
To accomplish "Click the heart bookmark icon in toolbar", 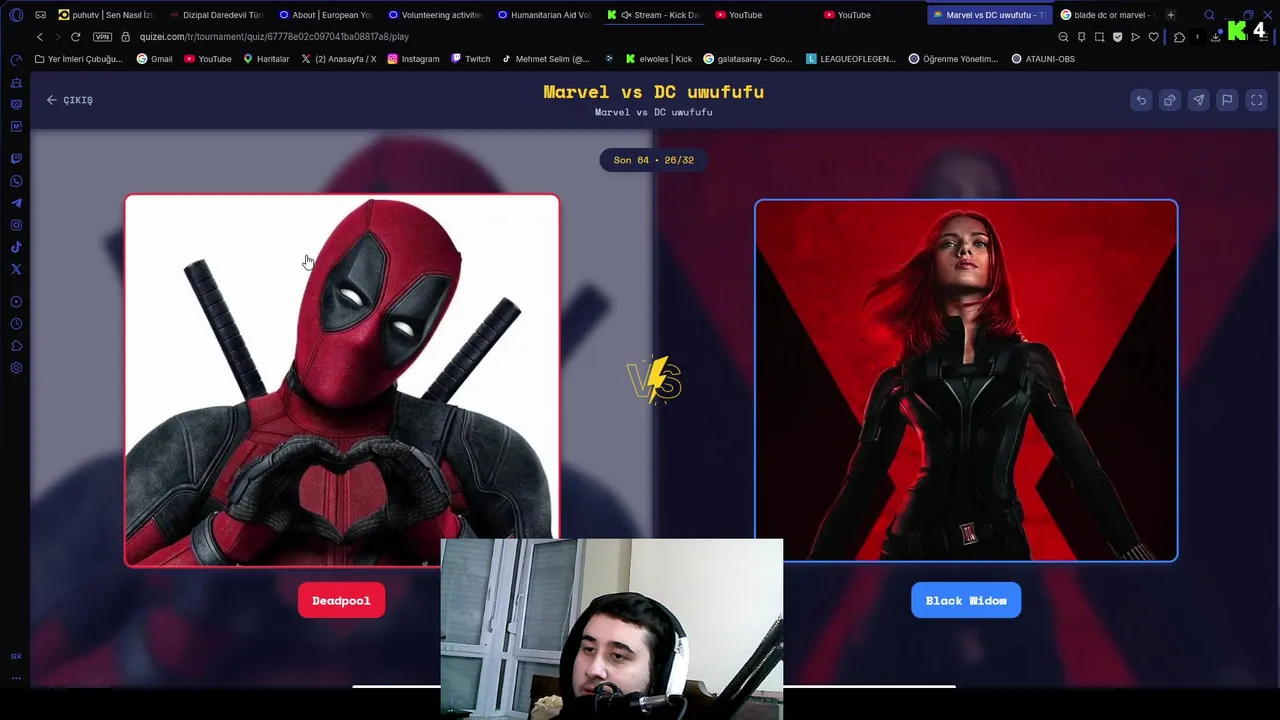I will pos(1153,37).
